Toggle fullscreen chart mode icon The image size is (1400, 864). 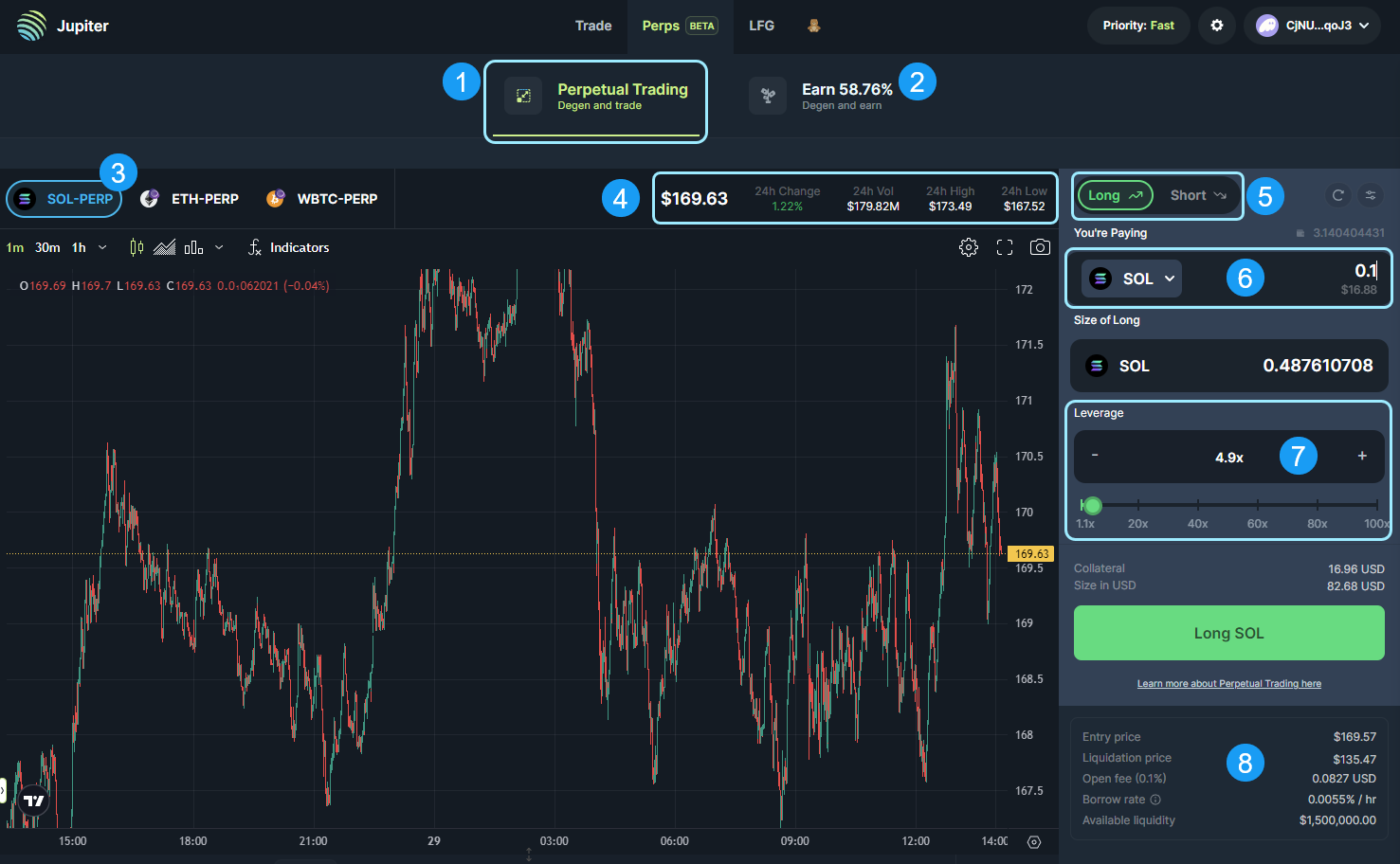(1005, 247)
